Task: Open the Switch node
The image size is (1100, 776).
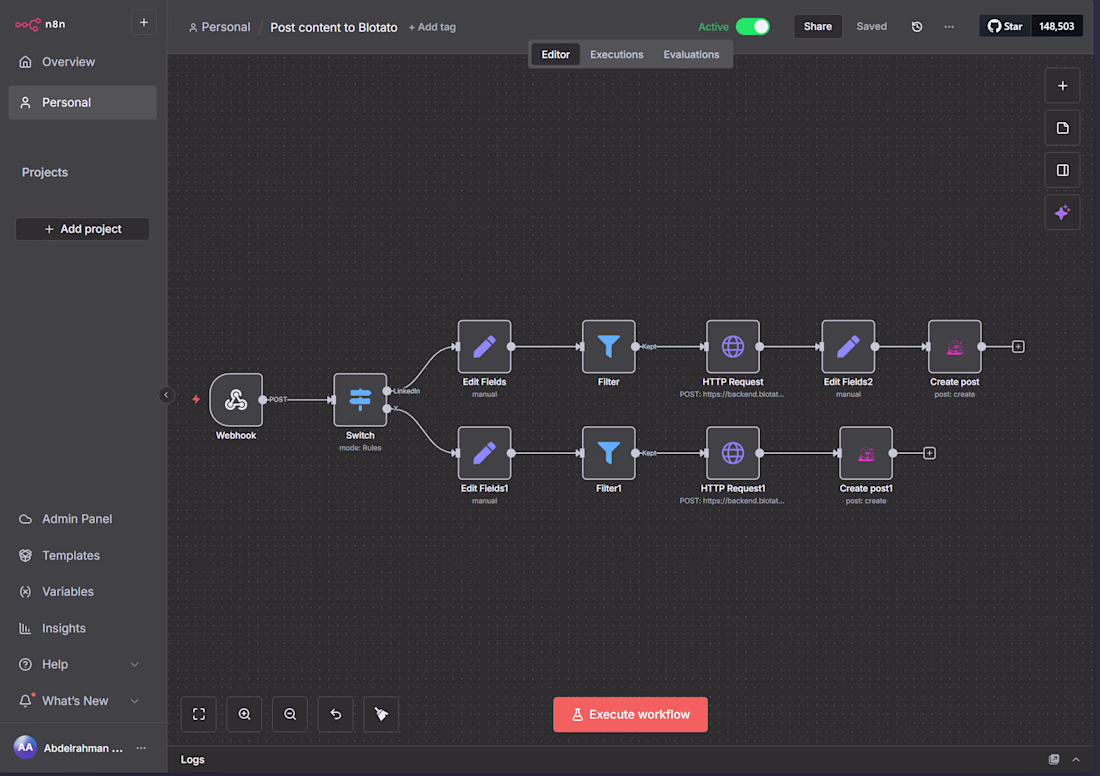Action: [360, 399]
